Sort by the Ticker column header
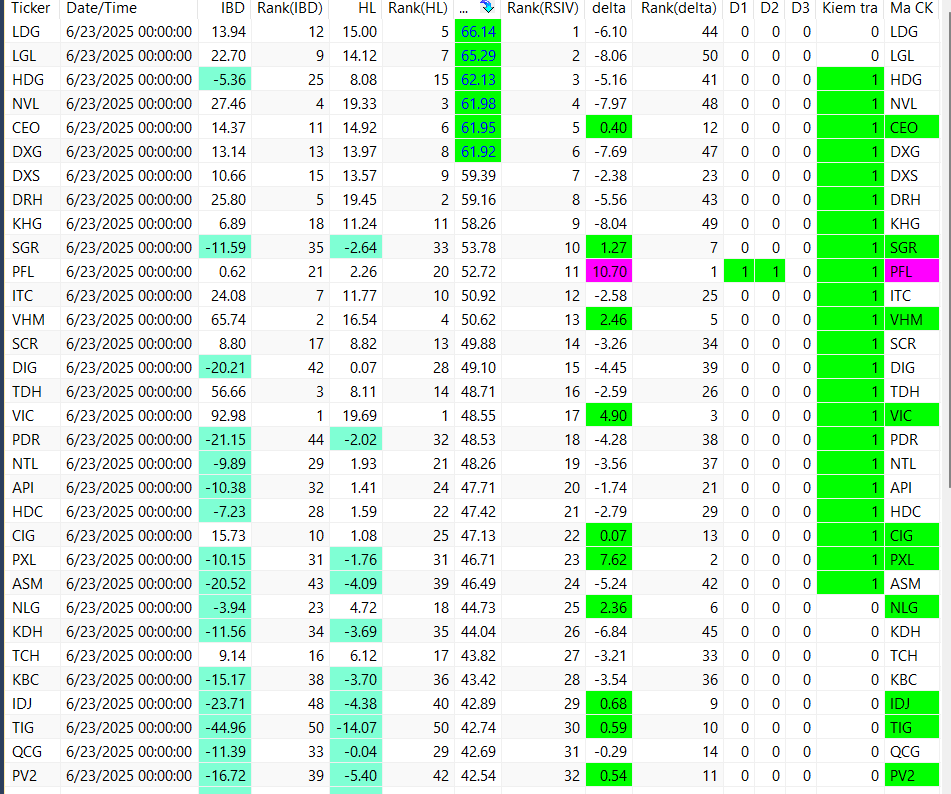Image resolution: width=951 pixels, height=794 pixels. 31,8
